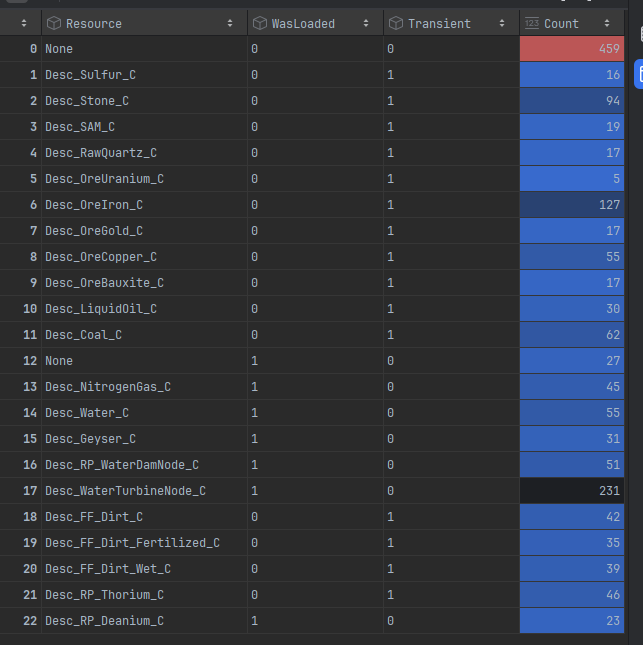Image resolution: width=643 pixels, height=645 pixels.
Task: Sort by the WasLoaded column arrows
Action: [366, 23]
